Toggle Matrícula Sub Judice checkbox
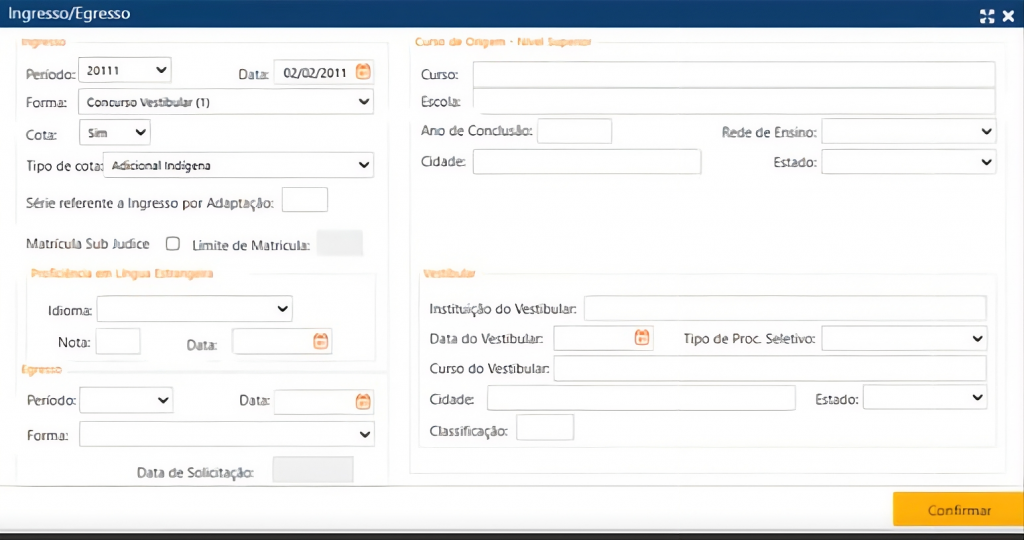 [173, 243]
